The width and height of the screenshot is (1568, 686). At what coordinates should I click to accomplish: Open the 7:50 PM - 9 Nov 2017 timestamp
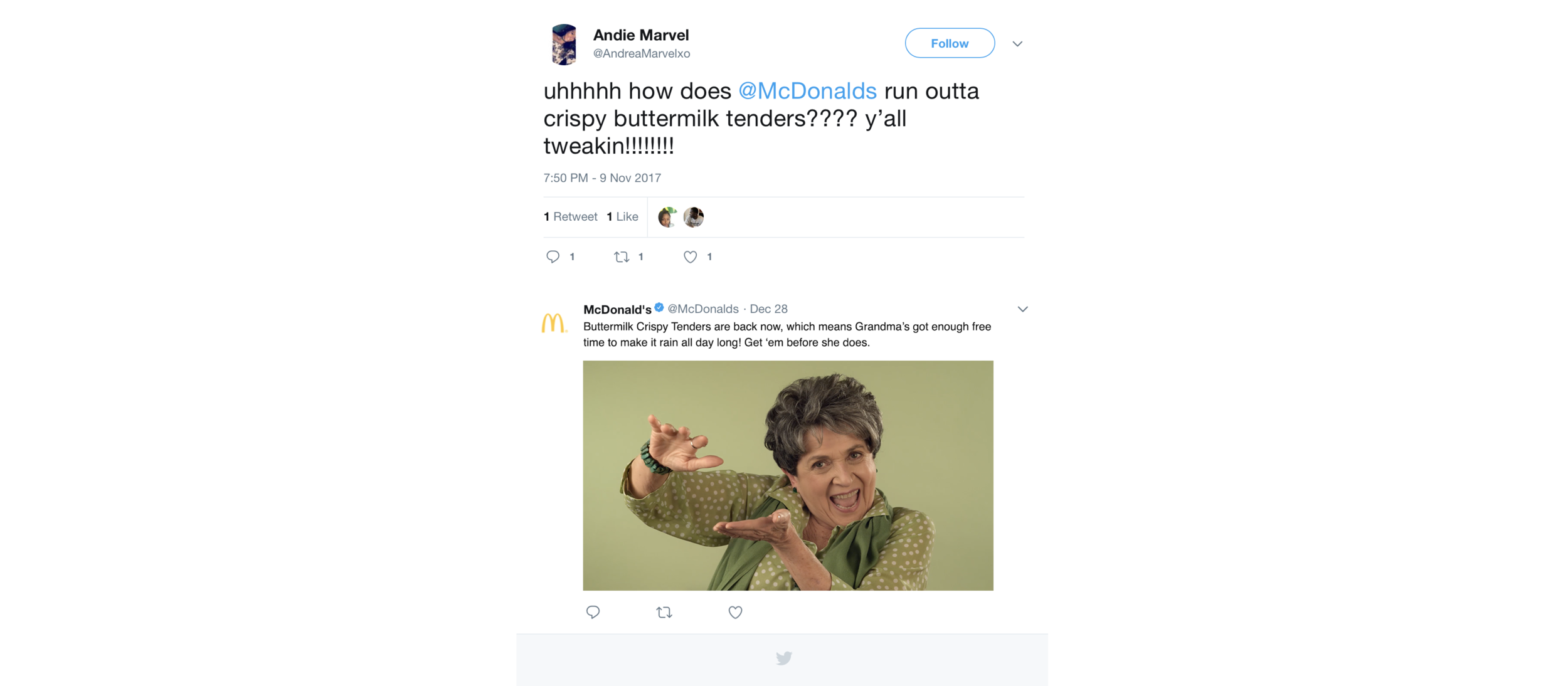point(602,178)
